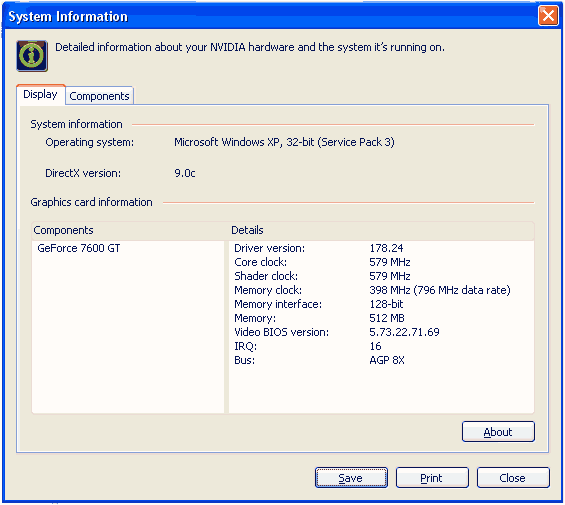Click the Core clock value 579 MHz
Image resolution: width=565 pixels, height=505 pixels.
pos(390,262)
